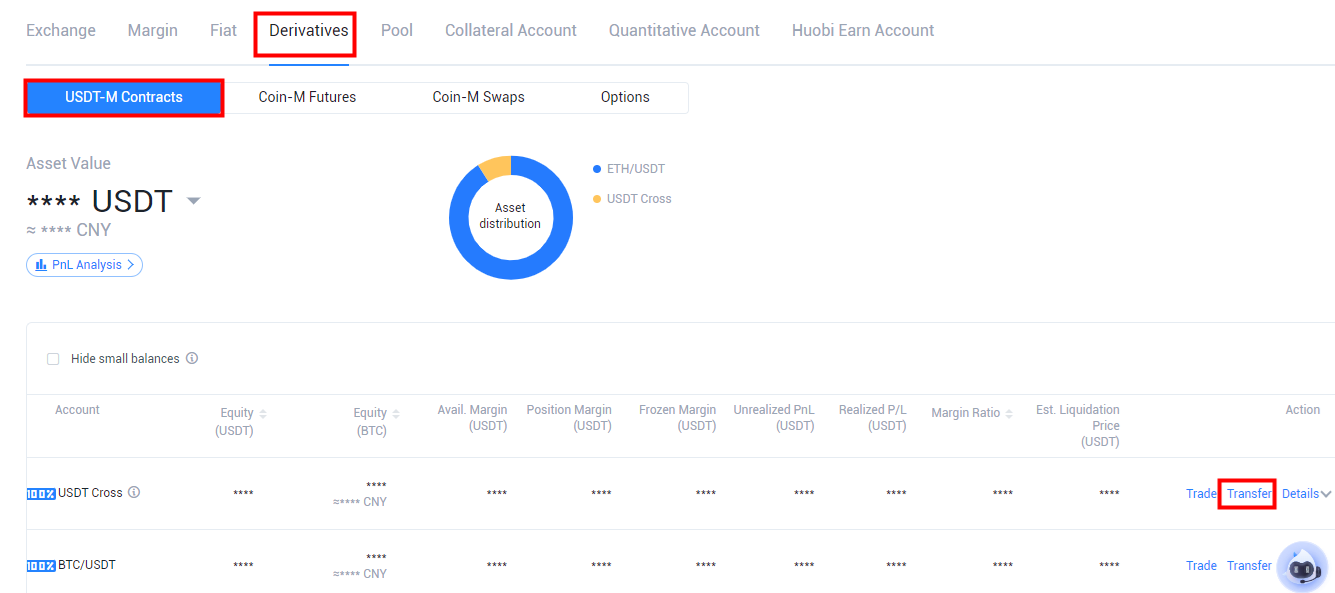1335x593 pixels.
Task: Open the chat assistant robot icon
Action: click(1302, 567)
